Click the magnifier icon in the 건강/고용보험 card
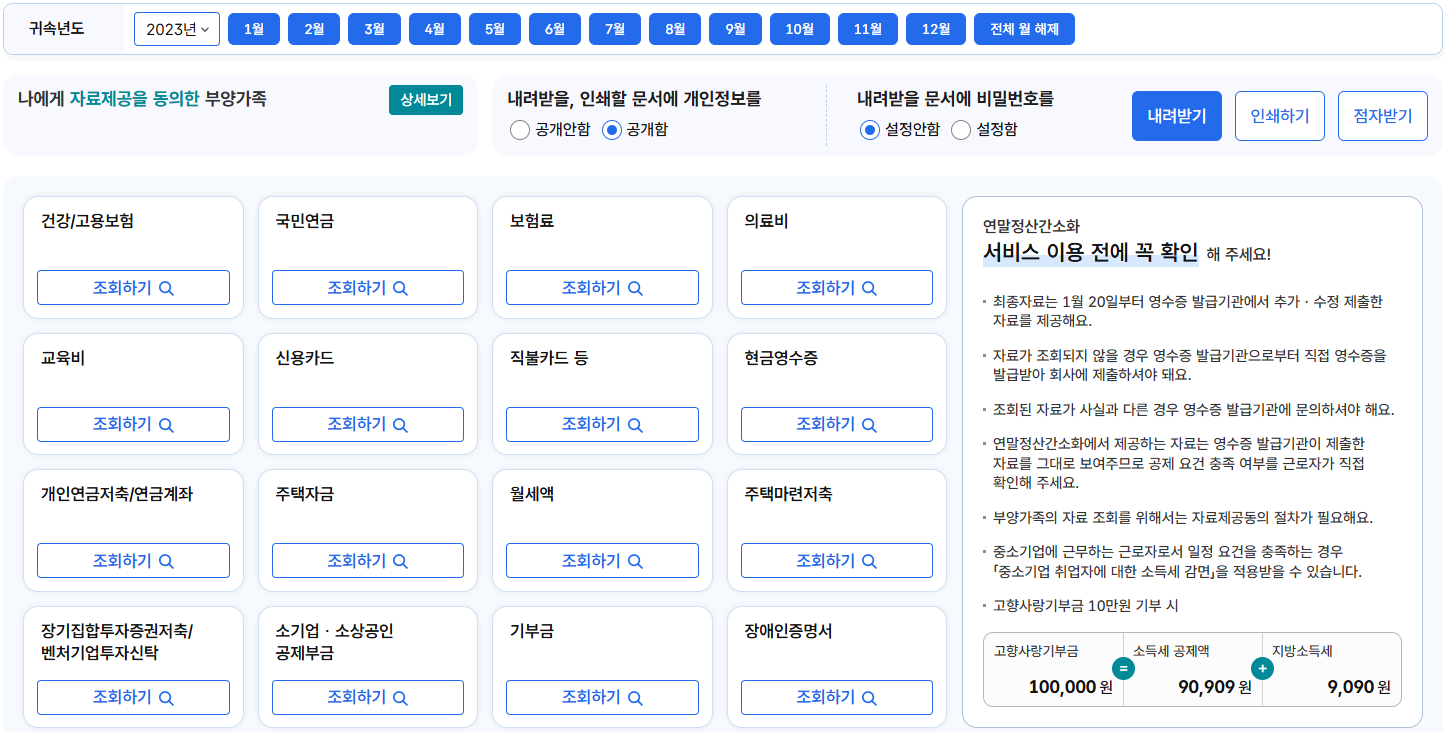Image resolution: width=1445 pixels, height=732 pixels. point(167,288)
